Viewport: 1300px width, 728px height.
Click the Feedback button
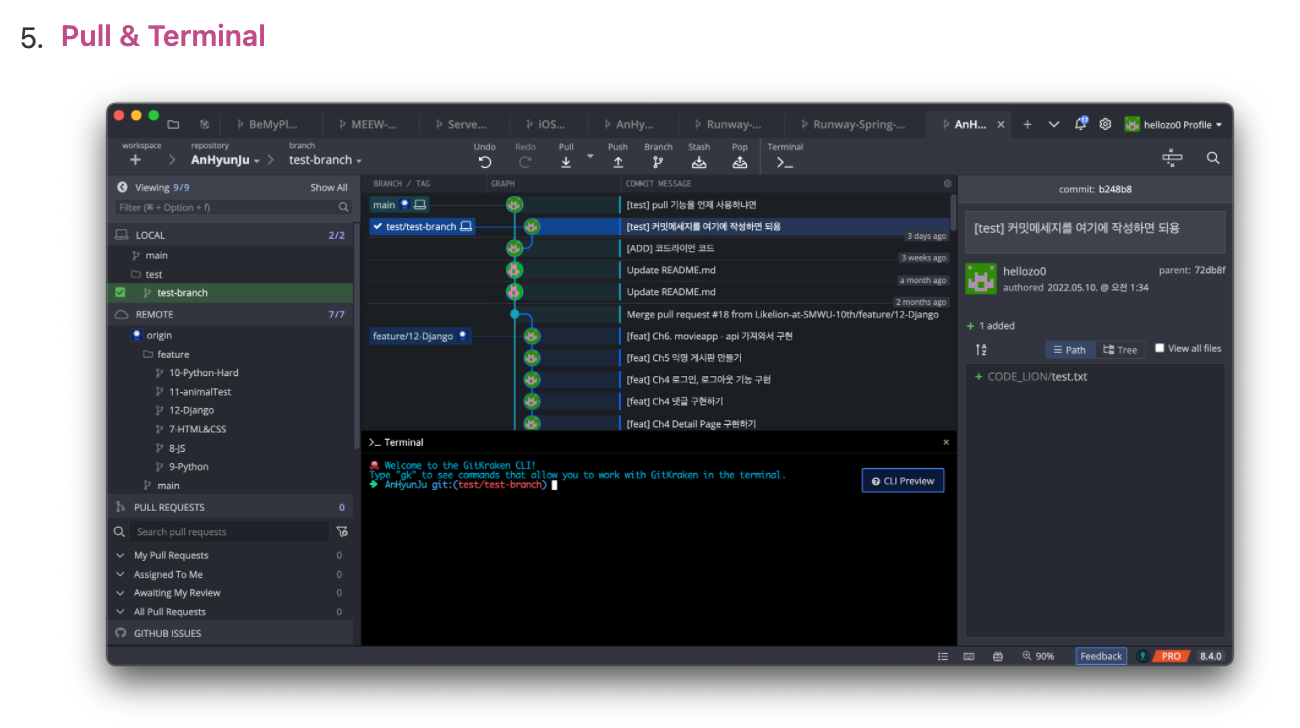pyautogui.click(x=1101, y=656)
